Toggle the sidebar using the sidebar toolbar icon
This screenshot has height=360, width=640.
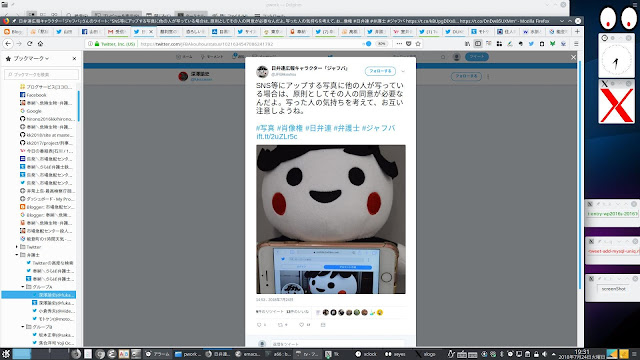click(478, 44)
